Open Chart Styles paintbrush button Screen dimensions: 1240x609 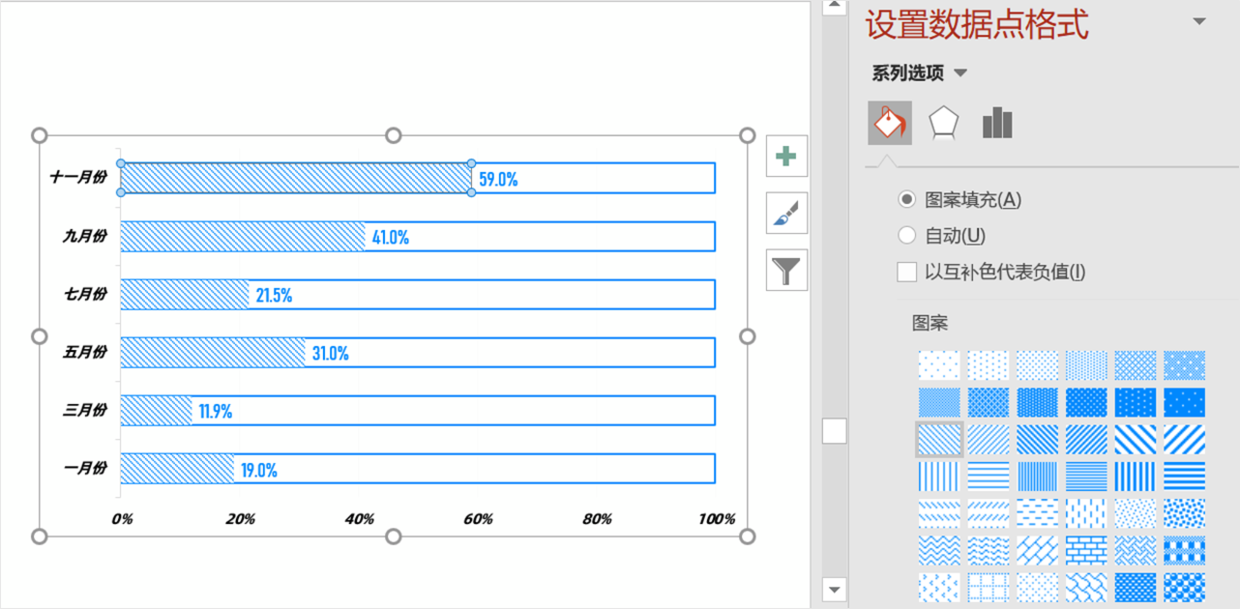tap(786, 213)
